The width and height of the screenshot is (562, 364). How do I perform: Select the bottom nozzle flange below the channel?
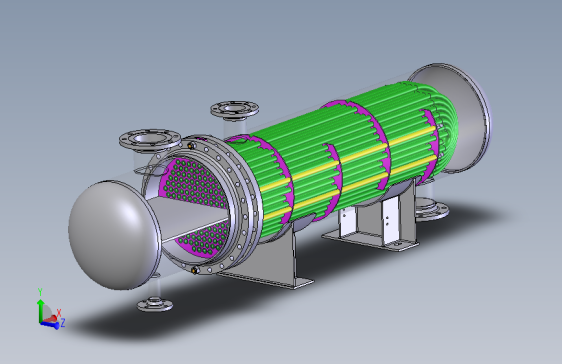pos(155,305)
